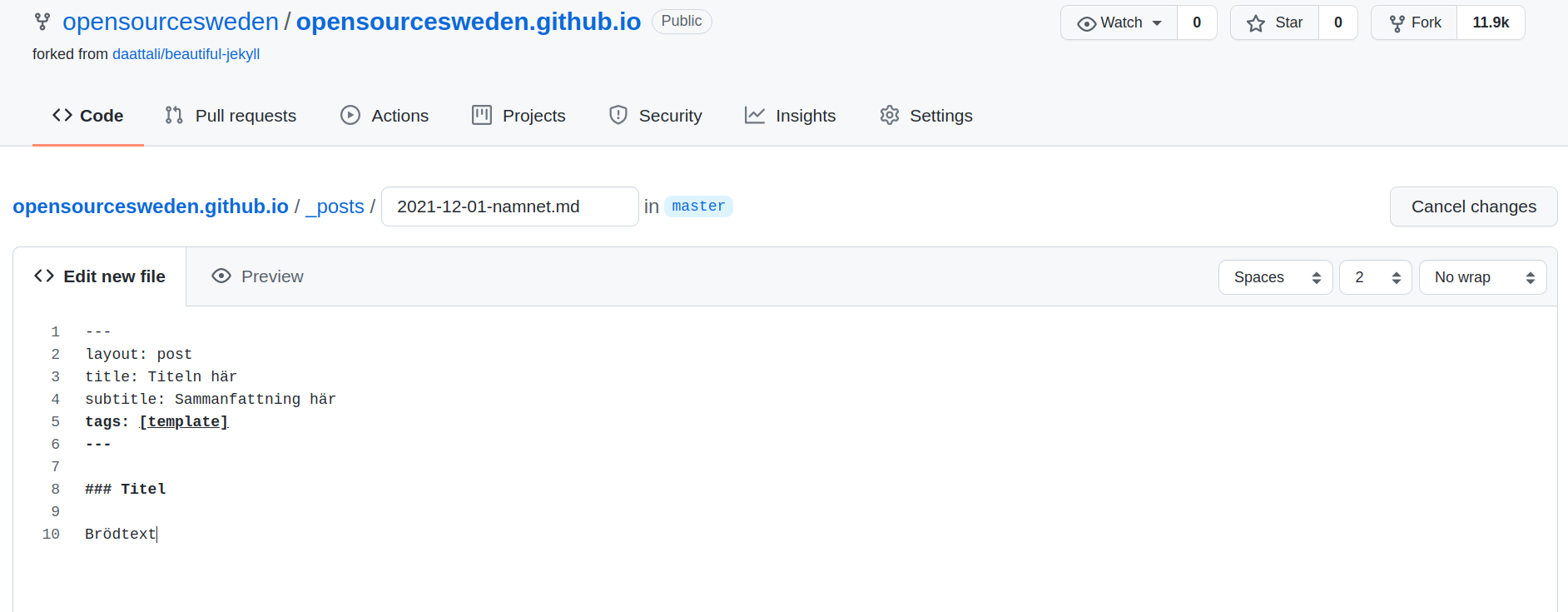Go to the Projects tab
The height and width of the screenshot is (612, 1568).
point(519,116)
